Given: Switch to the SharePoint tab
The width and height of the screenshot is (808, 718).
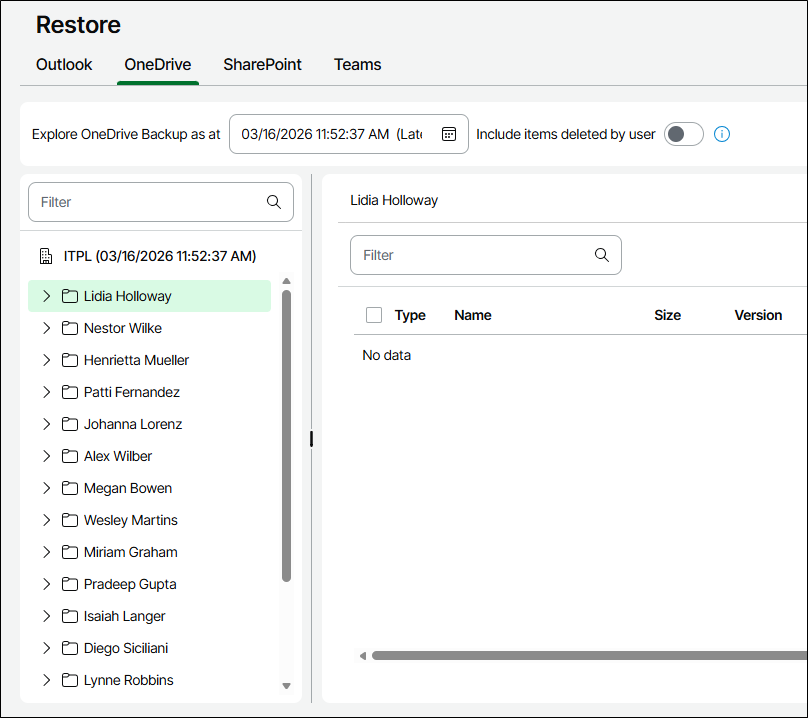Looking at the screenshot, I should click(262, 64).
